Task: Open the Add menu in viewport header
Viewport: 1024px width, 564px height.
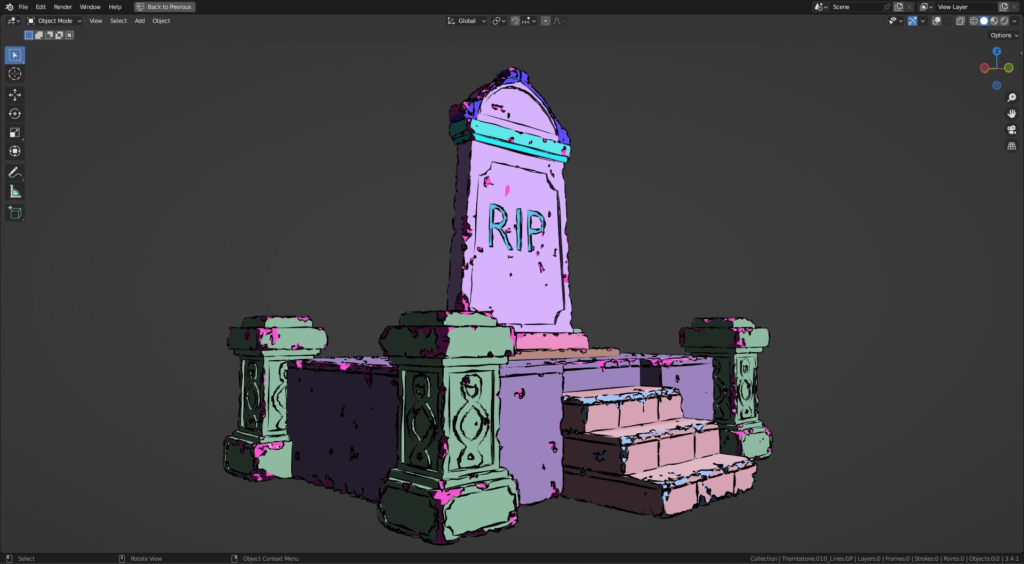Action: pos(140,21)
